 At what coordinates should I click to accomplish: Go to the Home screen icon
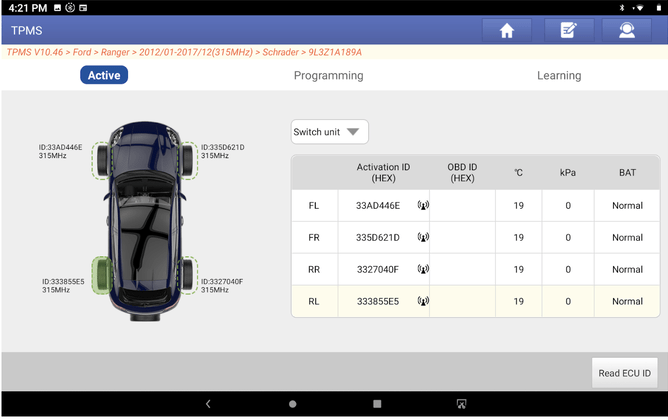pyautogui.click(x=507, y=30)
